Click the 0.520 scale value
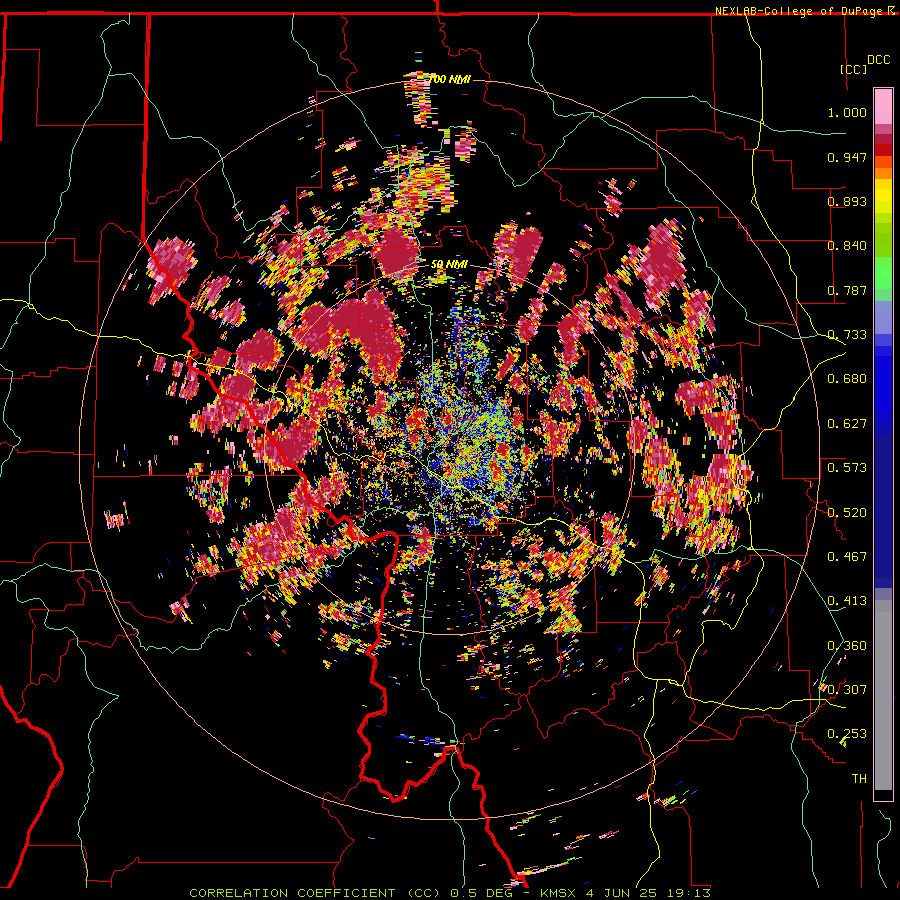The image size is (900, 900). coord(847,513)
